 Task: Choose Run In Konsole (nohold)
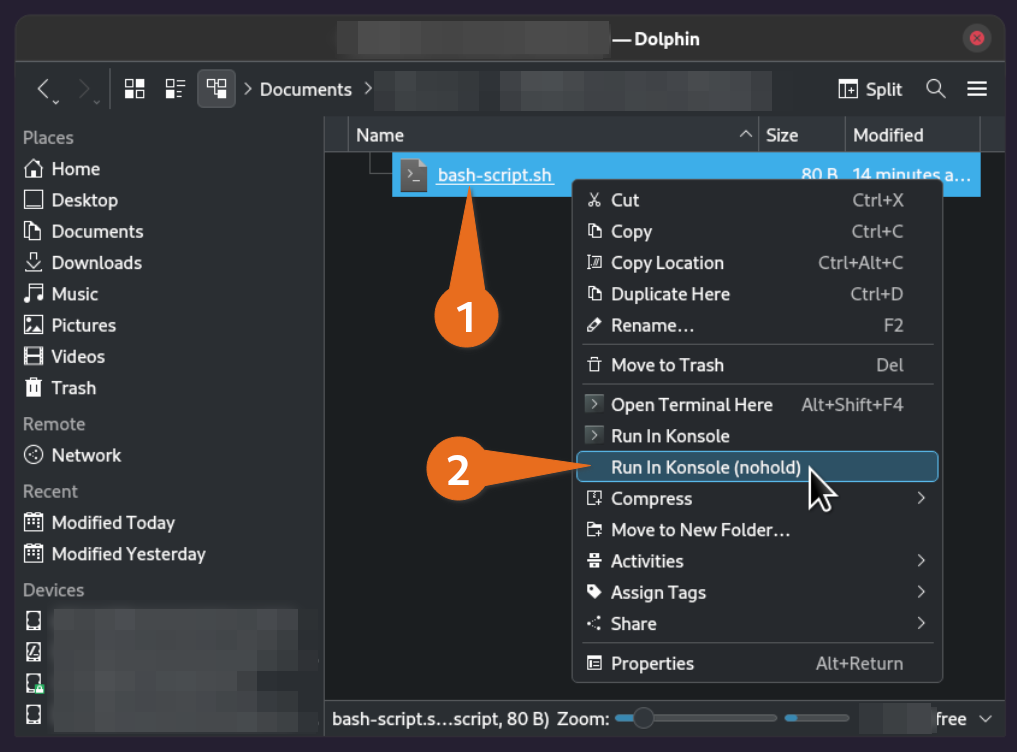756,467
